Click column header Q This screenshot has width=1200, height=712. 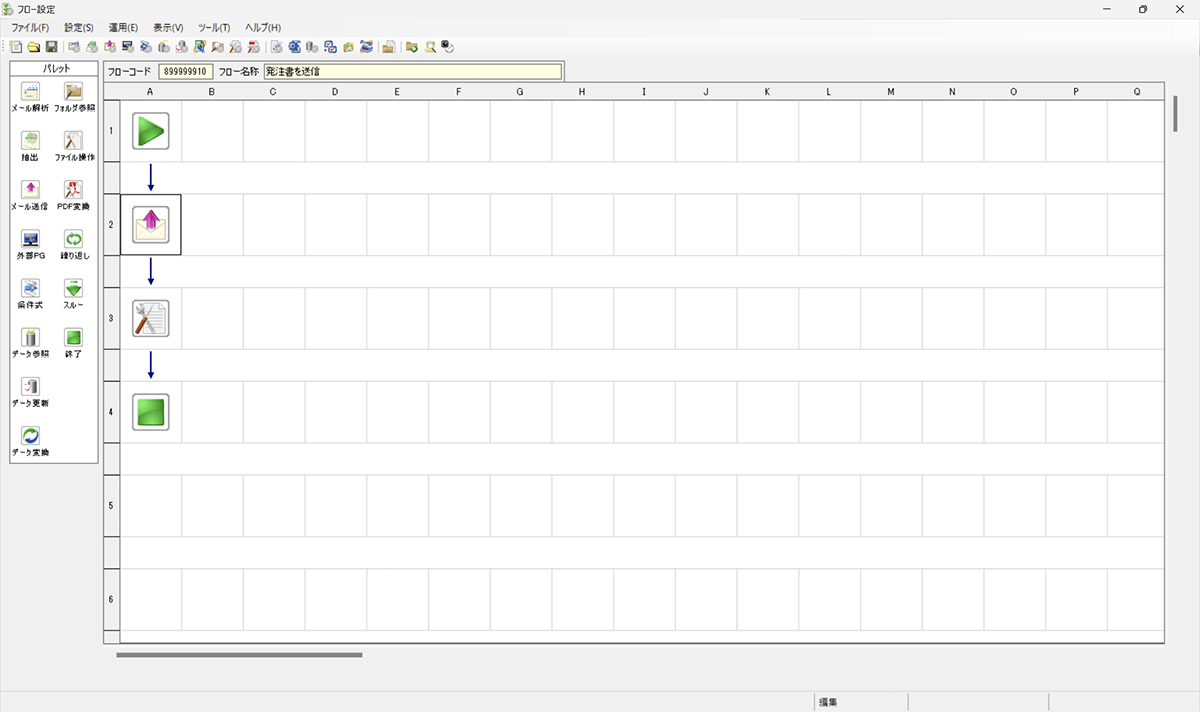point(1136,91)
